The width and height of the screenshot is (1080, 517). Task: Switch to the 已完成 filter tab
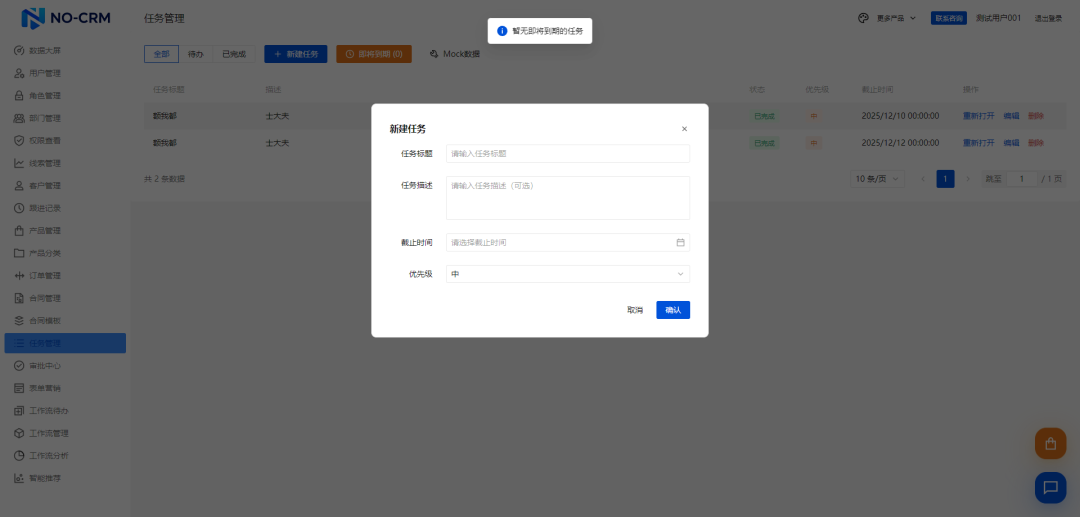234,54
